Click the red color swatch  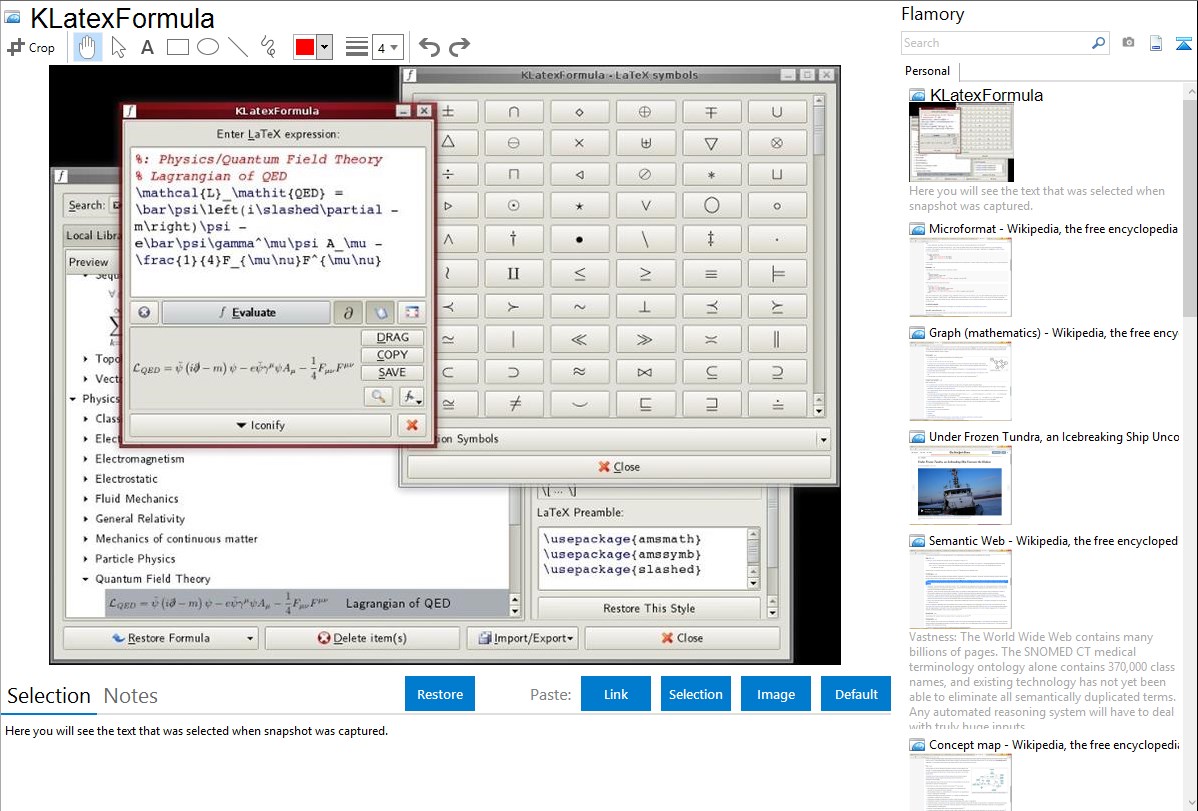(305, 47)
